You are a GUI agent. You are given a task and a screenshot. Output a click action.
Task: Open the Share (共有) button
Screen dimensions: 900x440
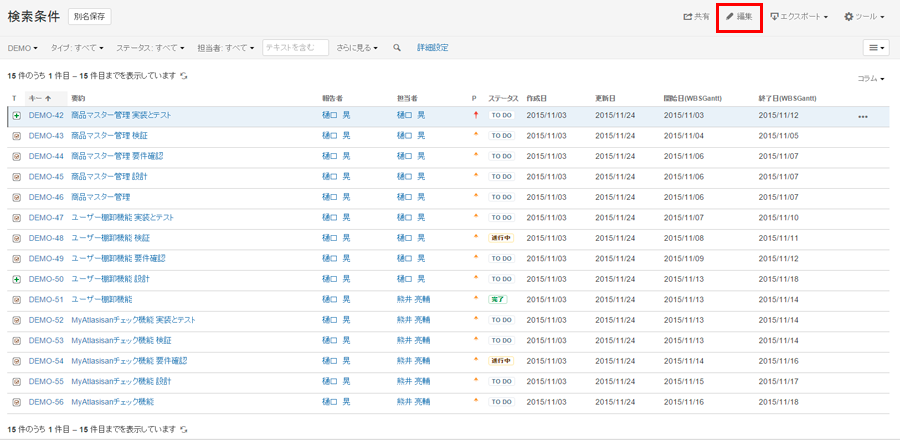(x=696, y=17)
